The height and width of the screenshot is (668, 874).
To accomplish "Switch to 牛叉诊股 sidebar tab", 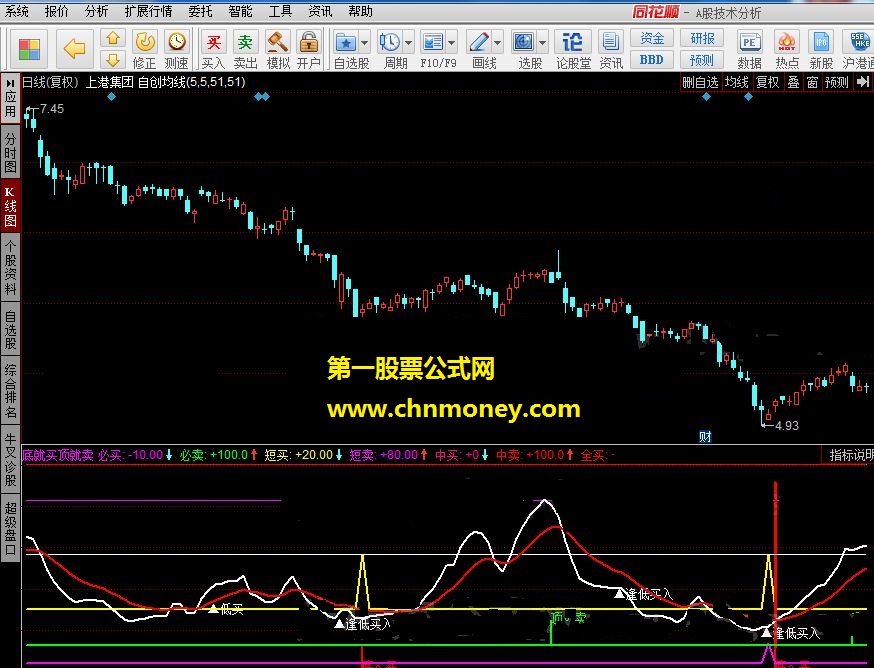I will [x=10, y=459].
